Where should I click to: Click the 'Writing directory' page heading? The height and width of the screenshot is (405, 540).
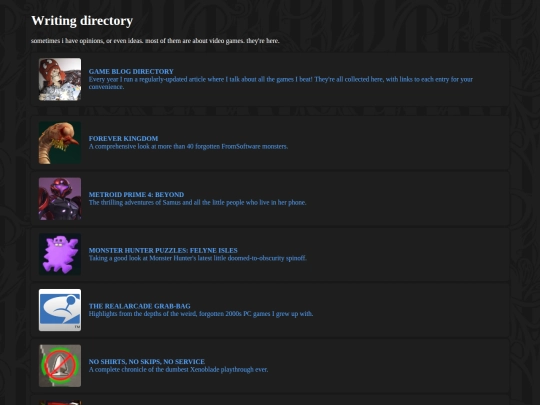coord(82,21)
